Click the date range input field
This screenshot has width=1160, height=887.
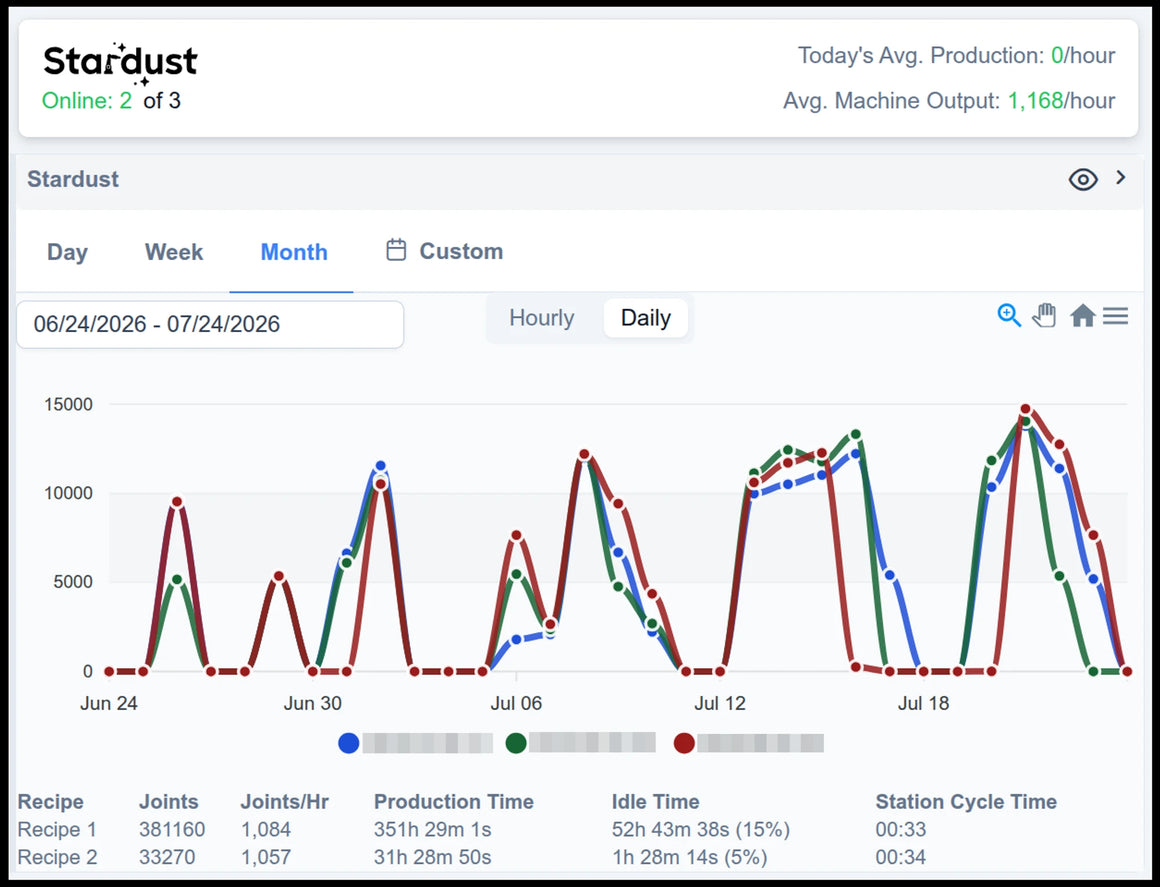click(x=210, y=324)
